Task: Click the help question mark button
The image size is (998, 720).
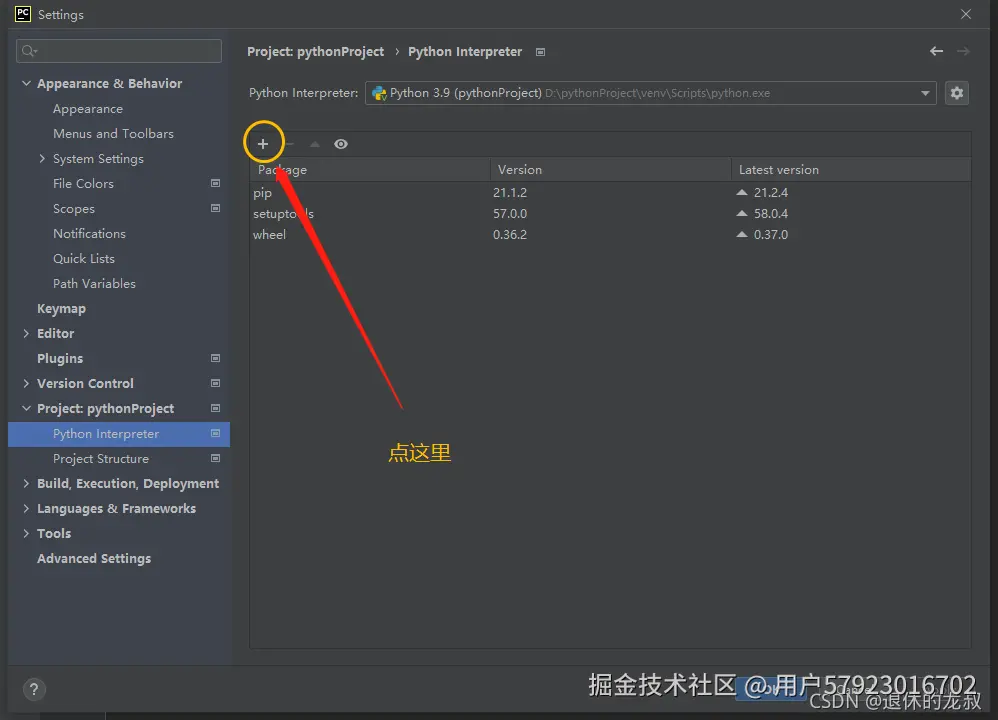Action: (34, 689)
